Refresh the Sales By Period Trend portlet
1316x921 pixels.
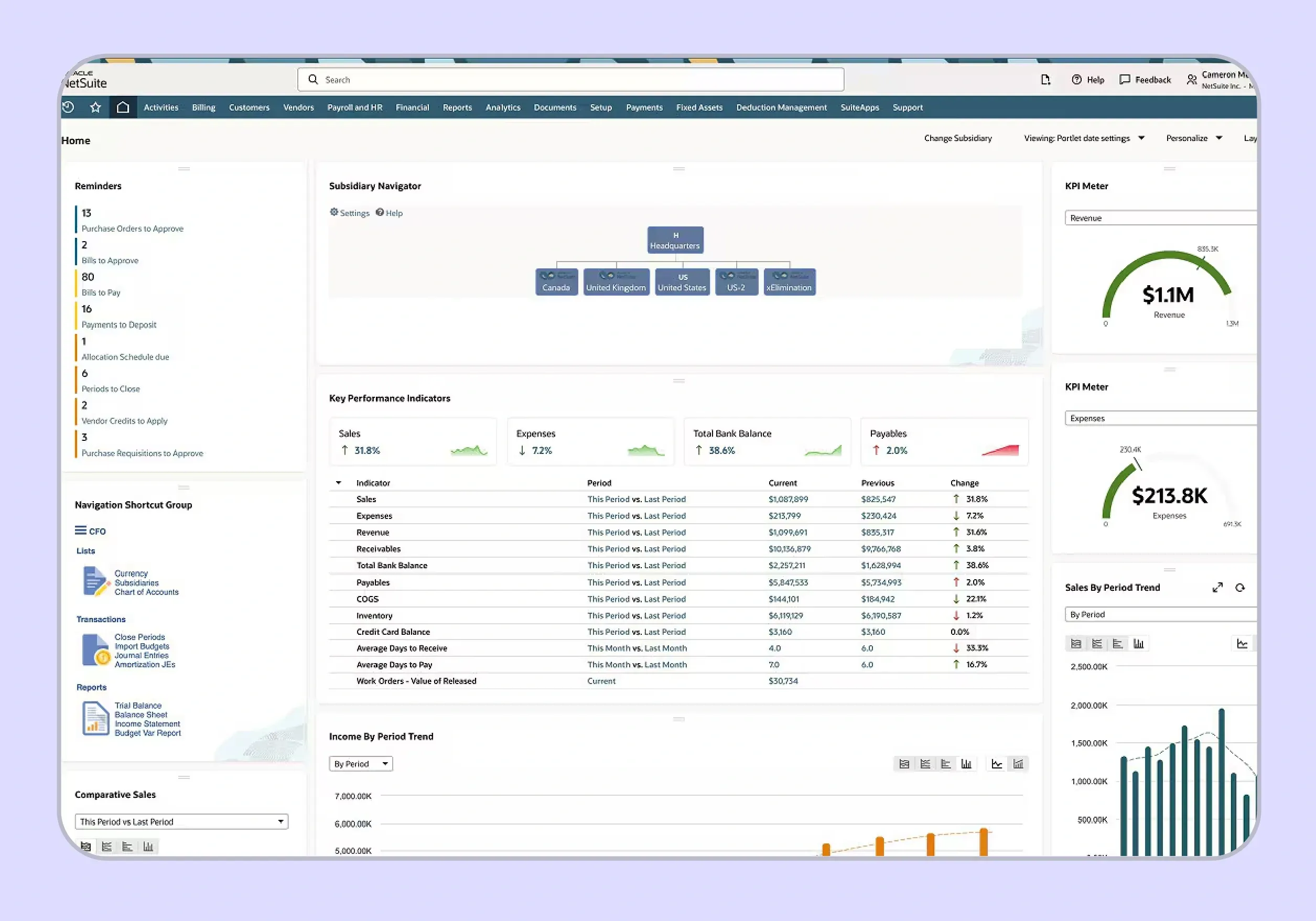(x=1240, y=588)
